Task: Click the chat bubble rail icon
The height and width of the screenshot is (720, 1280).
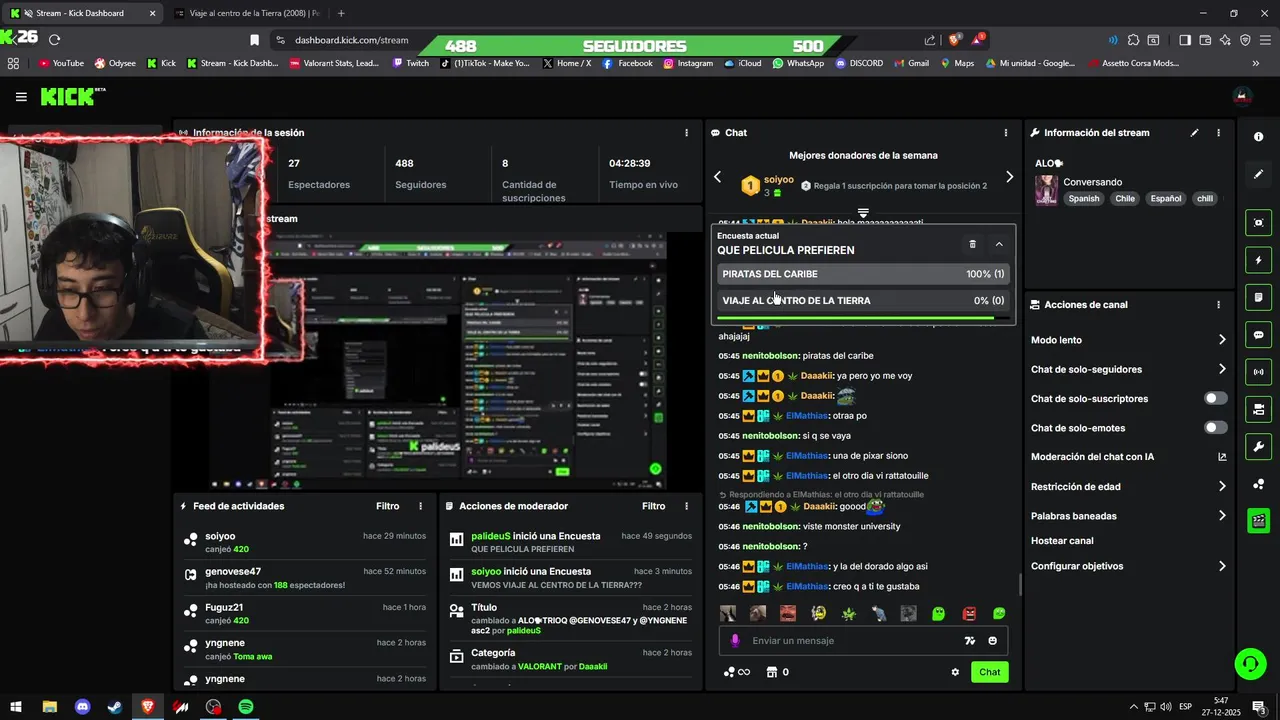Action: (x=1258, y=335)
